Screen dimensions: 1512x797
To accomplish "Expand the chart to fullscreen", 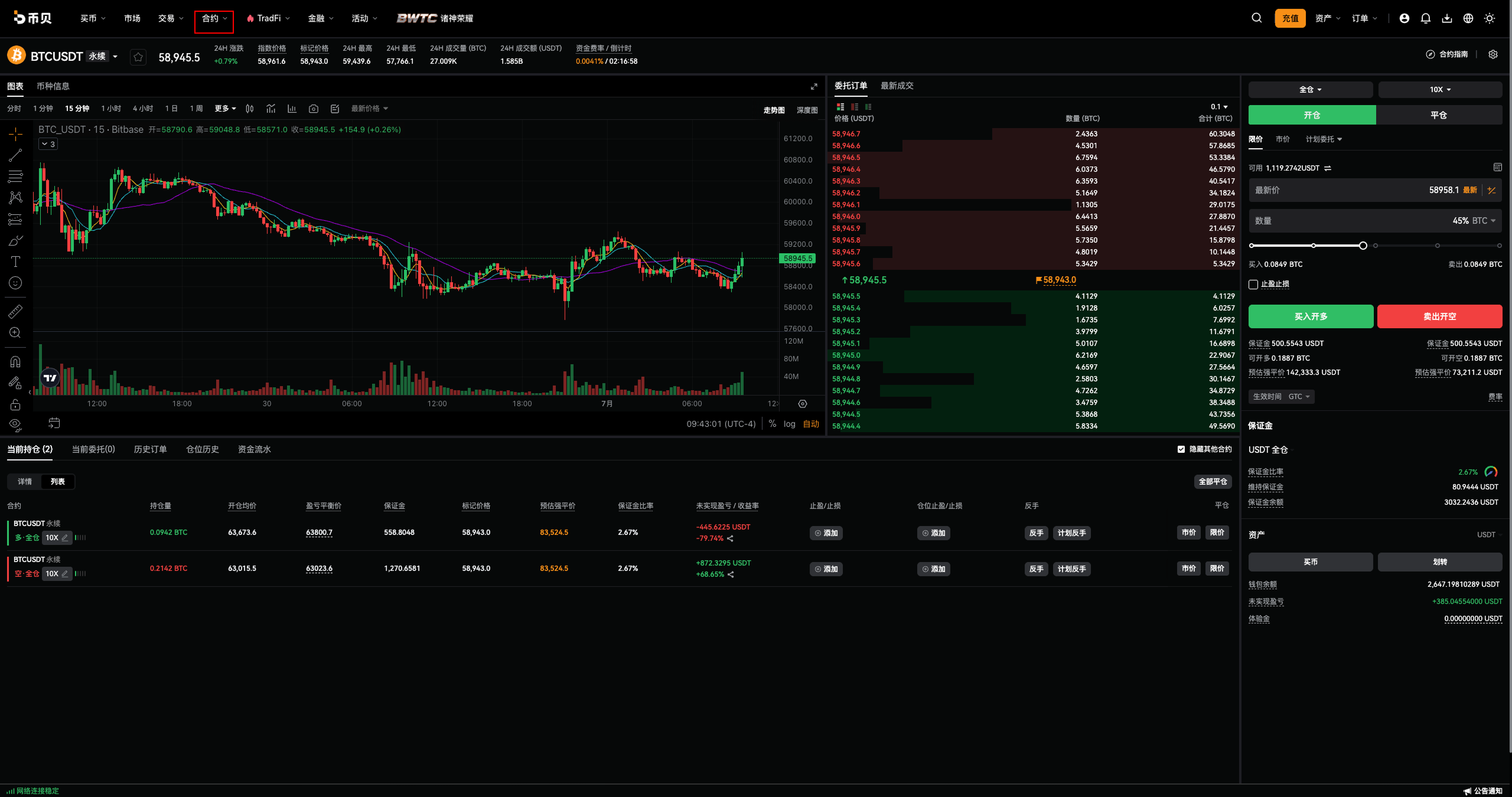I will [x=814, y=86].
